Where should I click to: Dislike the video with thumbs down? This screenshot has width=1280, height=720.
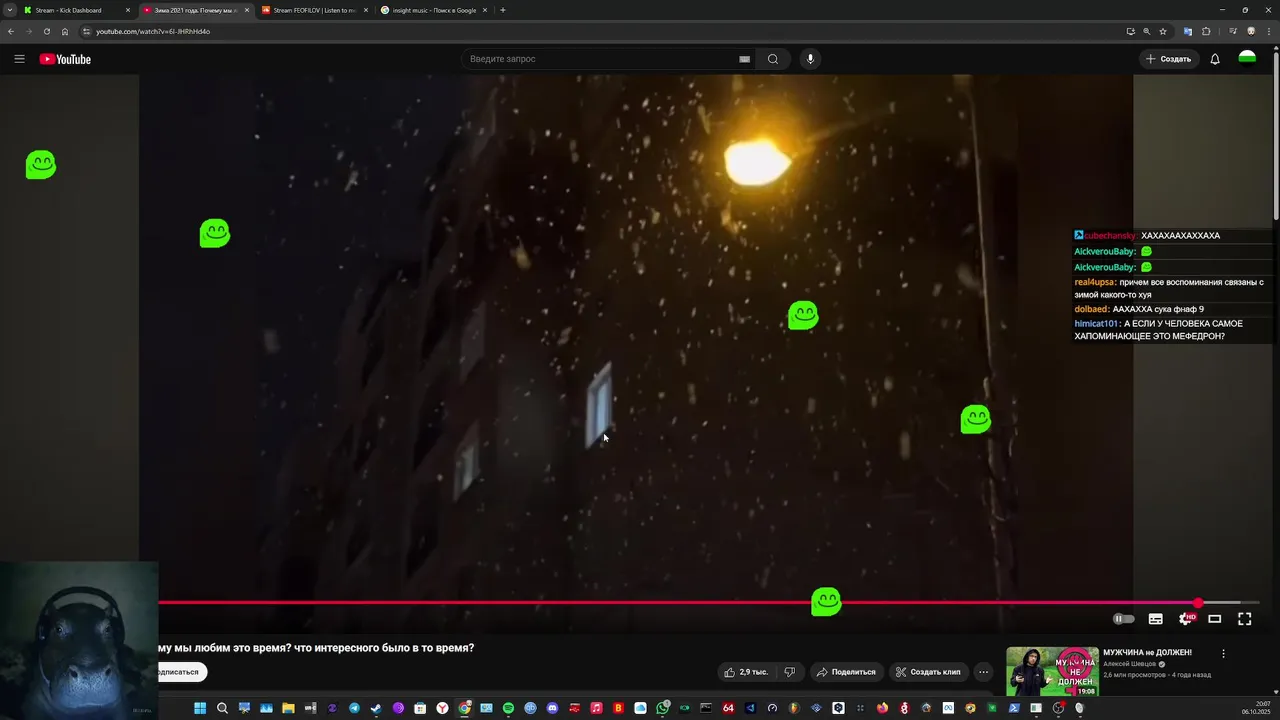pos(789,672)
